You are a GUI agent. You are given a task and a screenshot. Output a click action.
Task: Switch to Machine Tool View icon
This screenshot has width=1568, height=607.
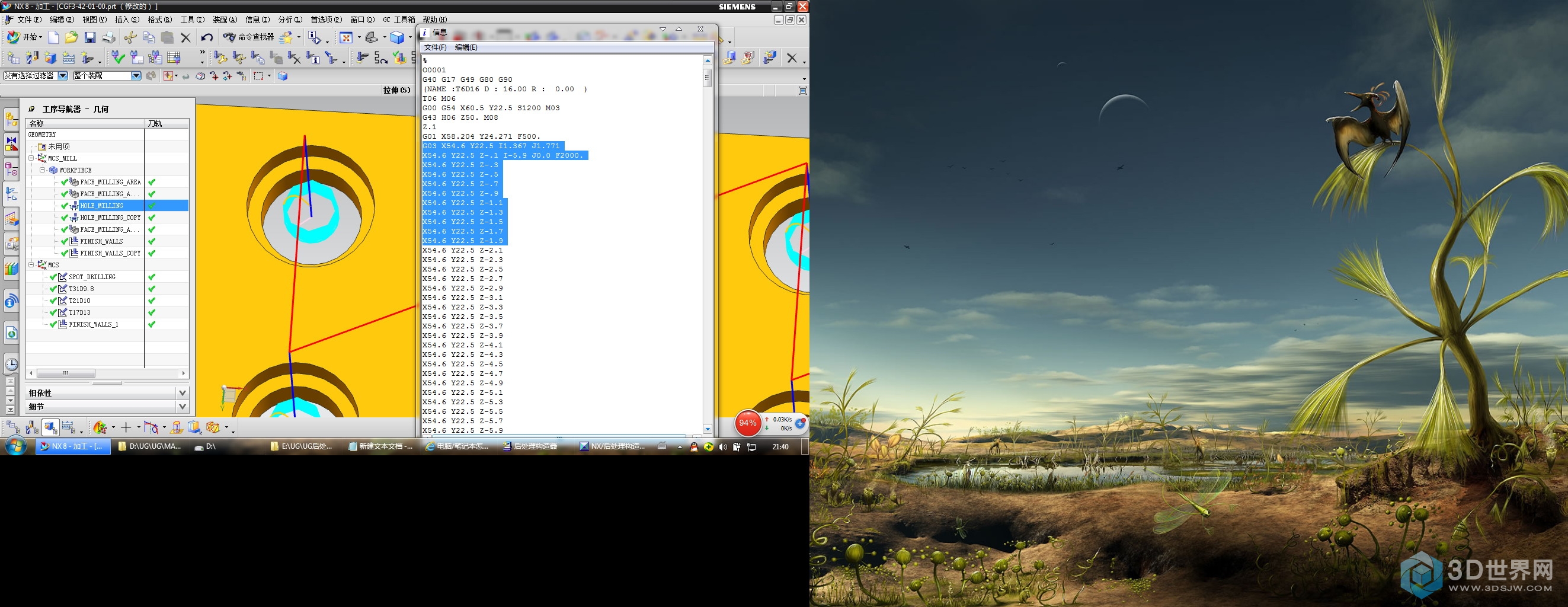click(31, 427)
